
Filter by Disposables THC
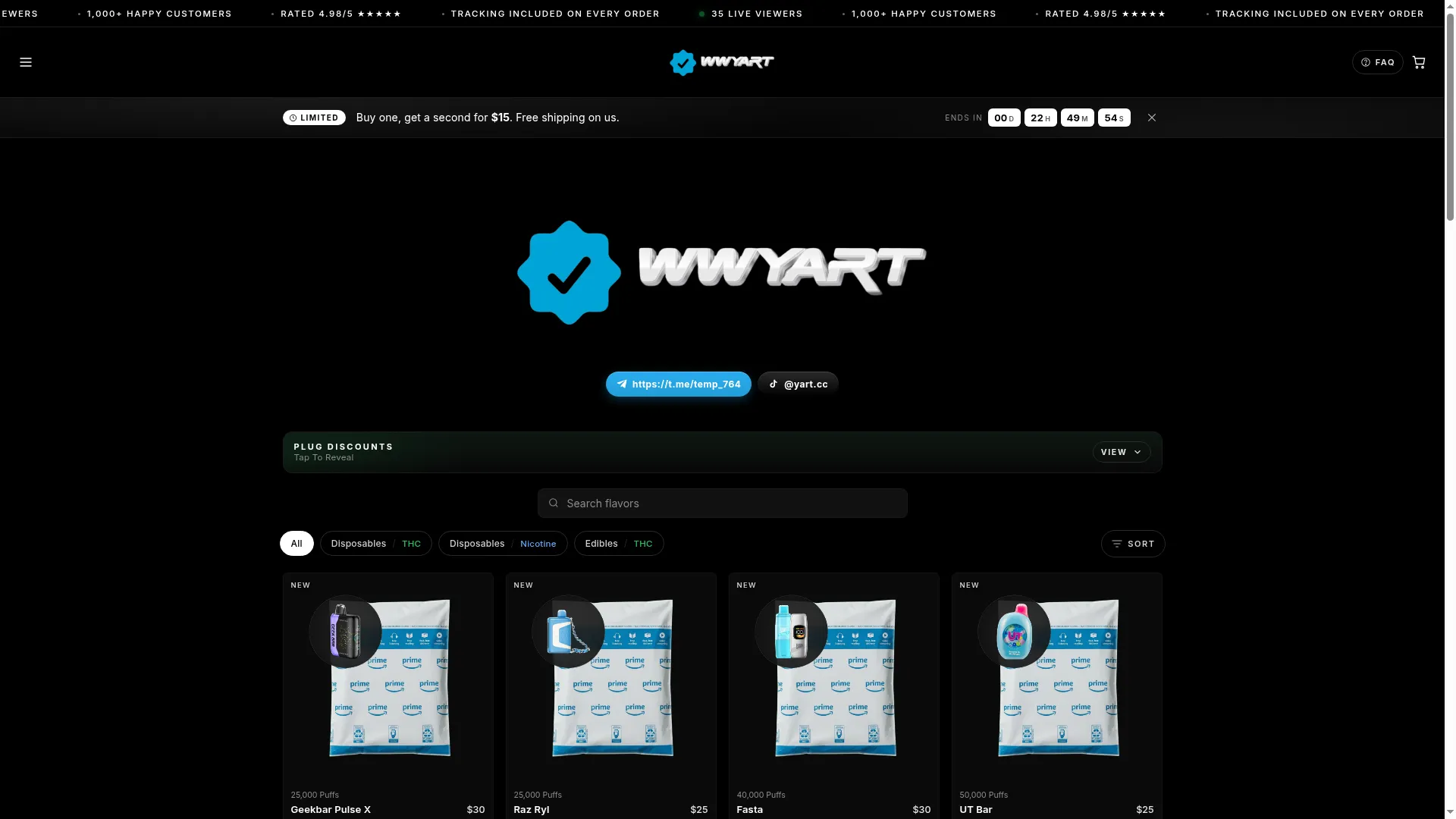click(375, 543)
